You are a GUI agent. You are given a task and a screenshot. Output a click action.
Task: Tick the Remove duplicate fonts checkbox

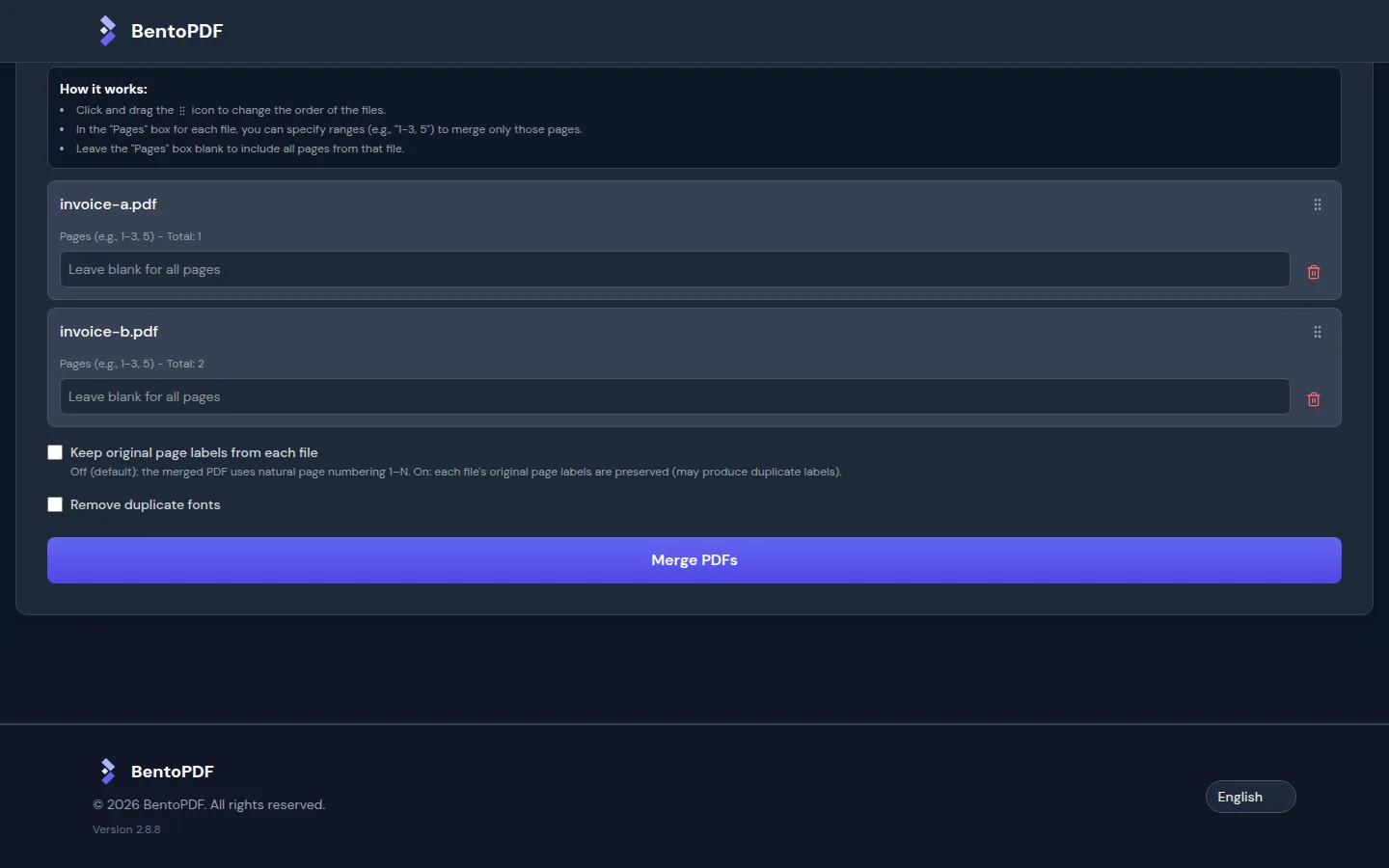point(55,504)
